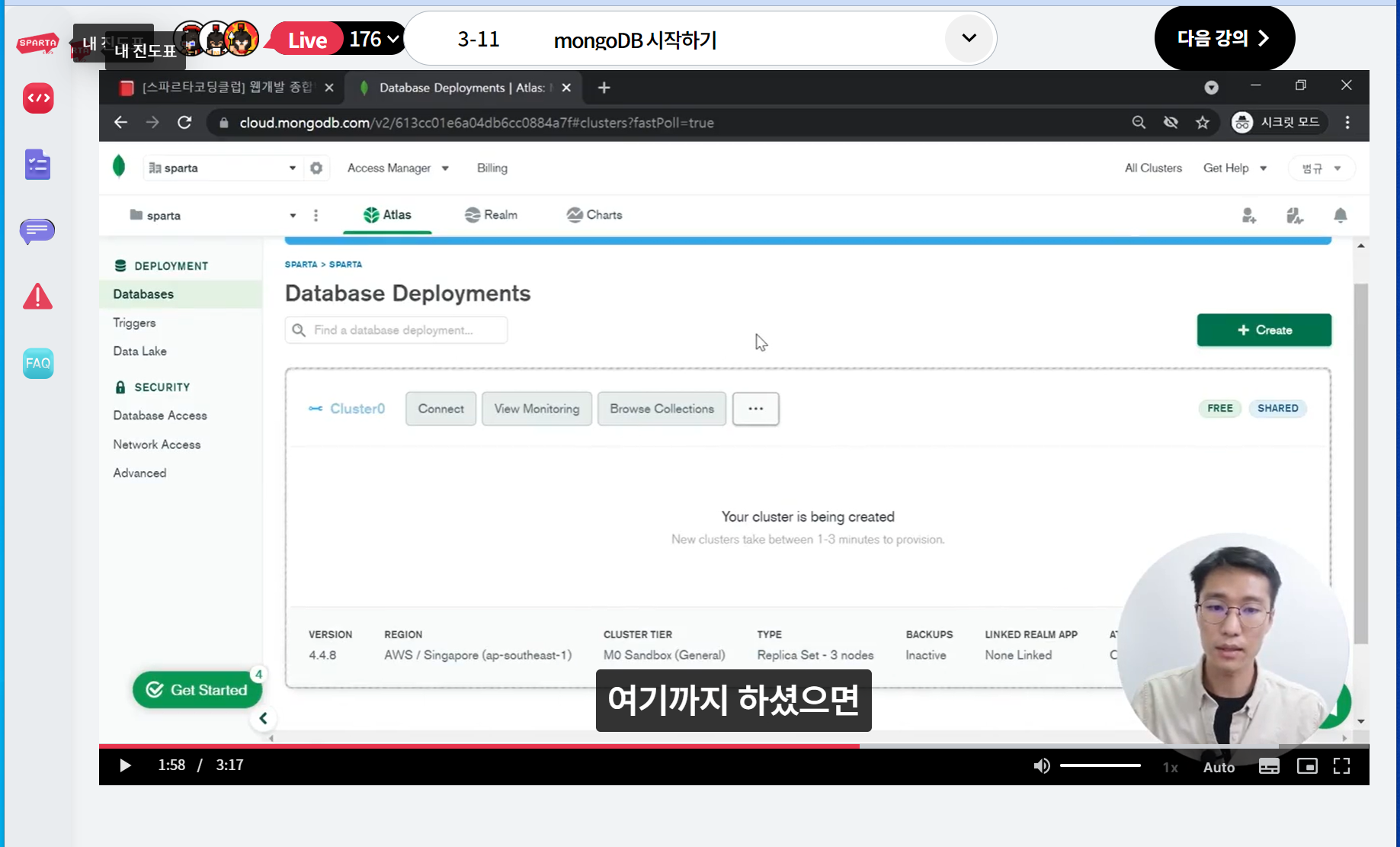1400x847 pixels.
Task: Go to the next lecture
Action: [x=1224, y=38]
